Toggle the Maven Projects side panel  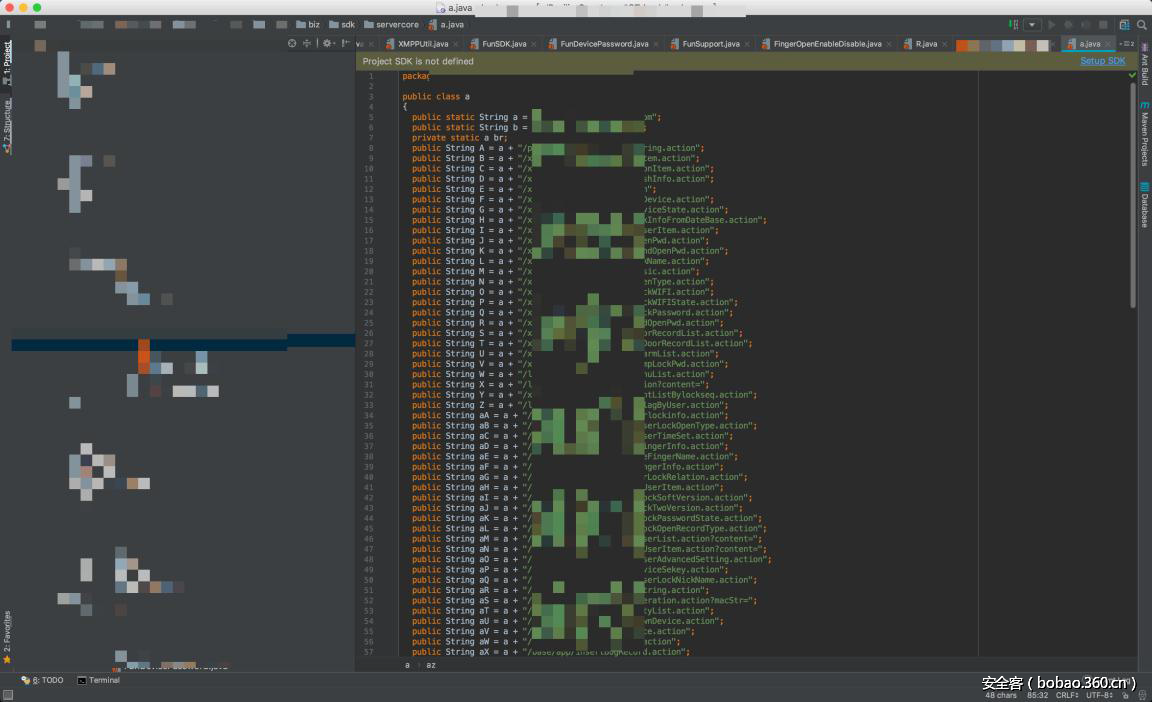(1144, 133)
